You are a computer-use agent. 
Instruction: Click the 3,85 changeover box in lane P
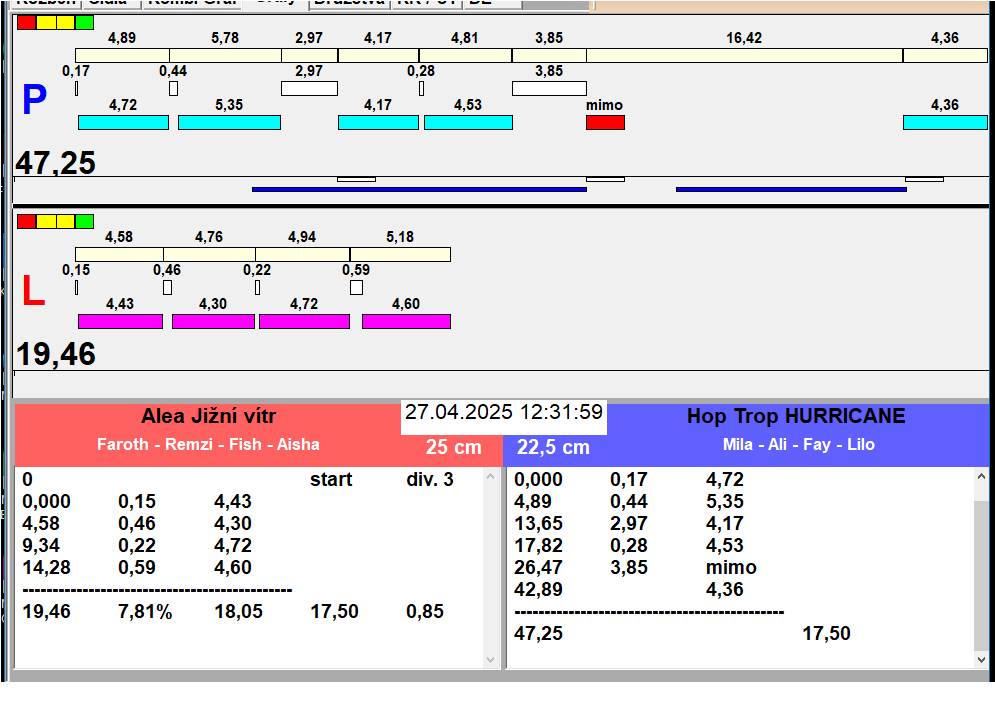coord(548,88)
